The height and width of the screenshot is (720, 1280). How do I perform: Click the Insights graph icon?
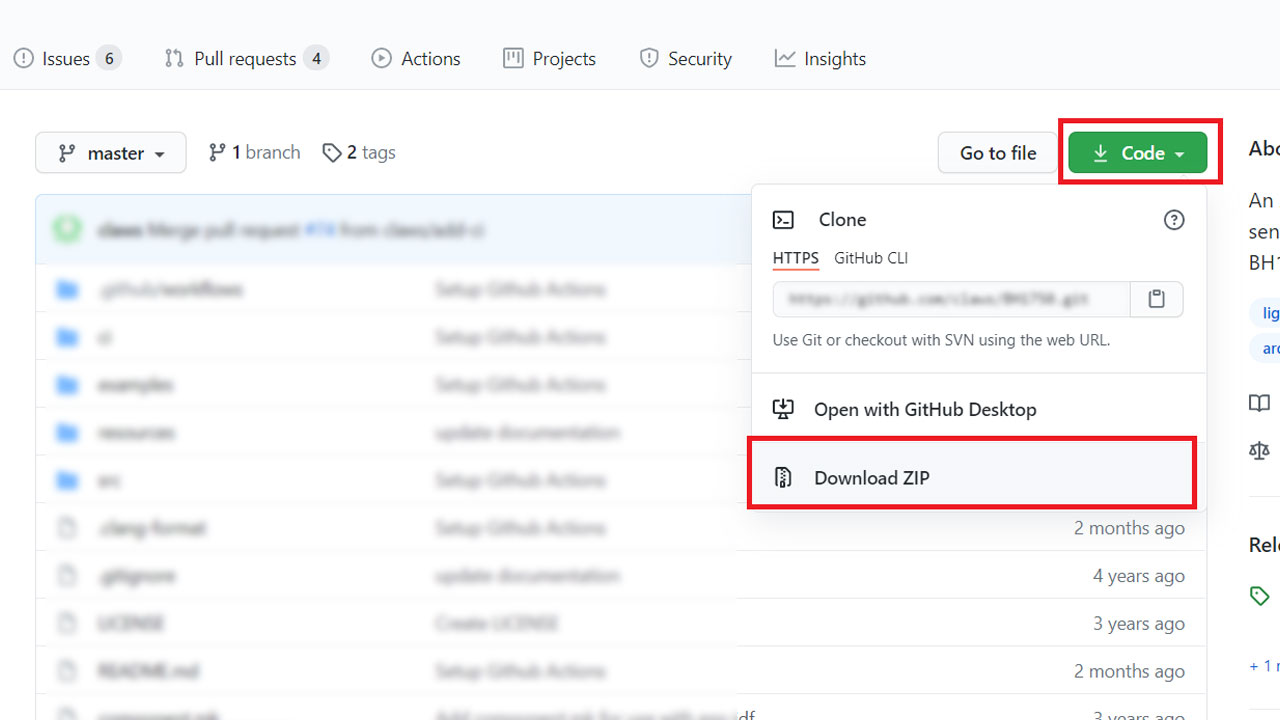point(785,59)
